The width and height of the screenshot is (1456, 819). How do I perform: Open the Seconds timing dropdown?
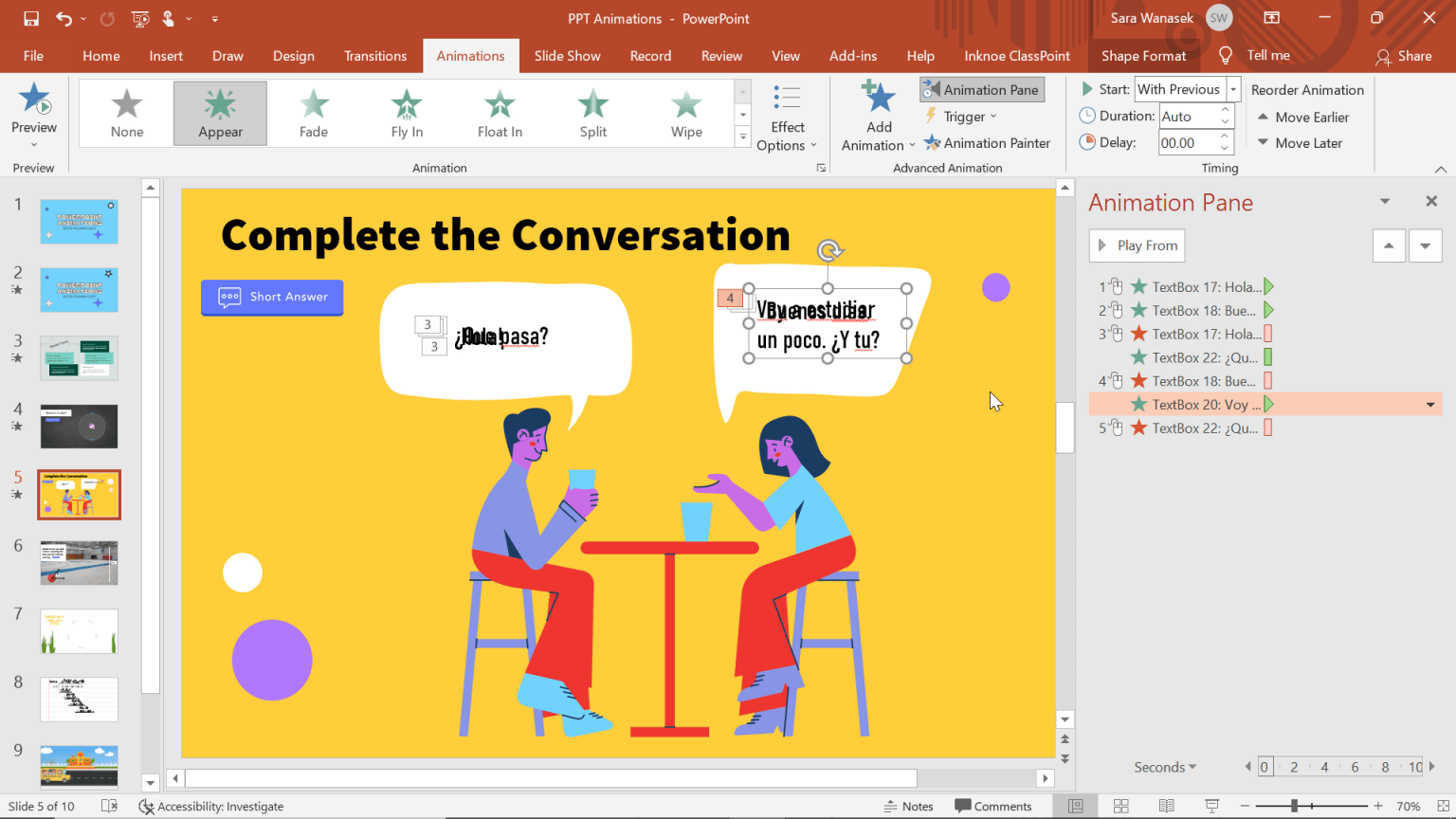(x=1165, y=767)
